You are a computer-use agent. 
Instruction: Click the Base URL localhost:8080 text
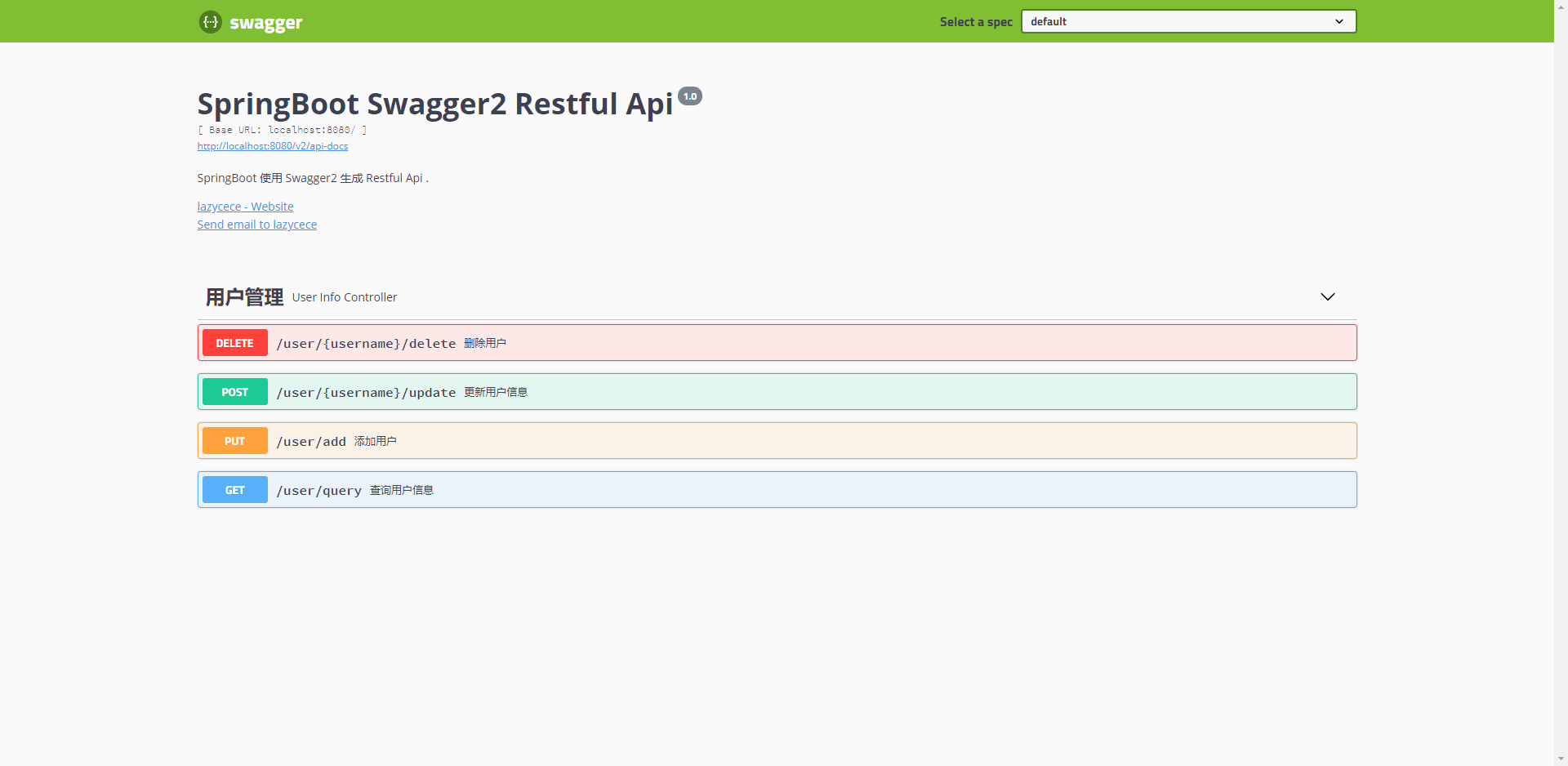point(282,130)
